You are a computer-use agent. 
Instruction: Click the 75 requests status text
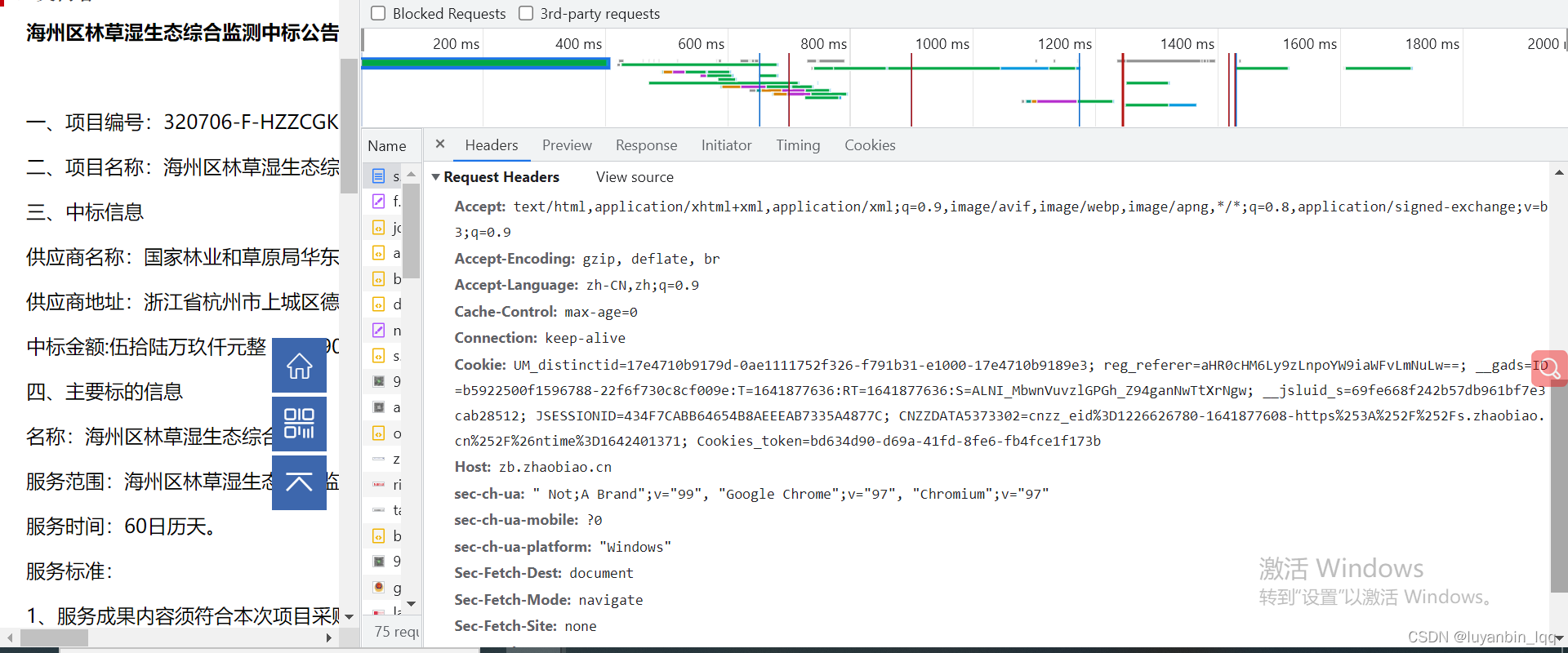pyautogui.click(x=396, y=632)
